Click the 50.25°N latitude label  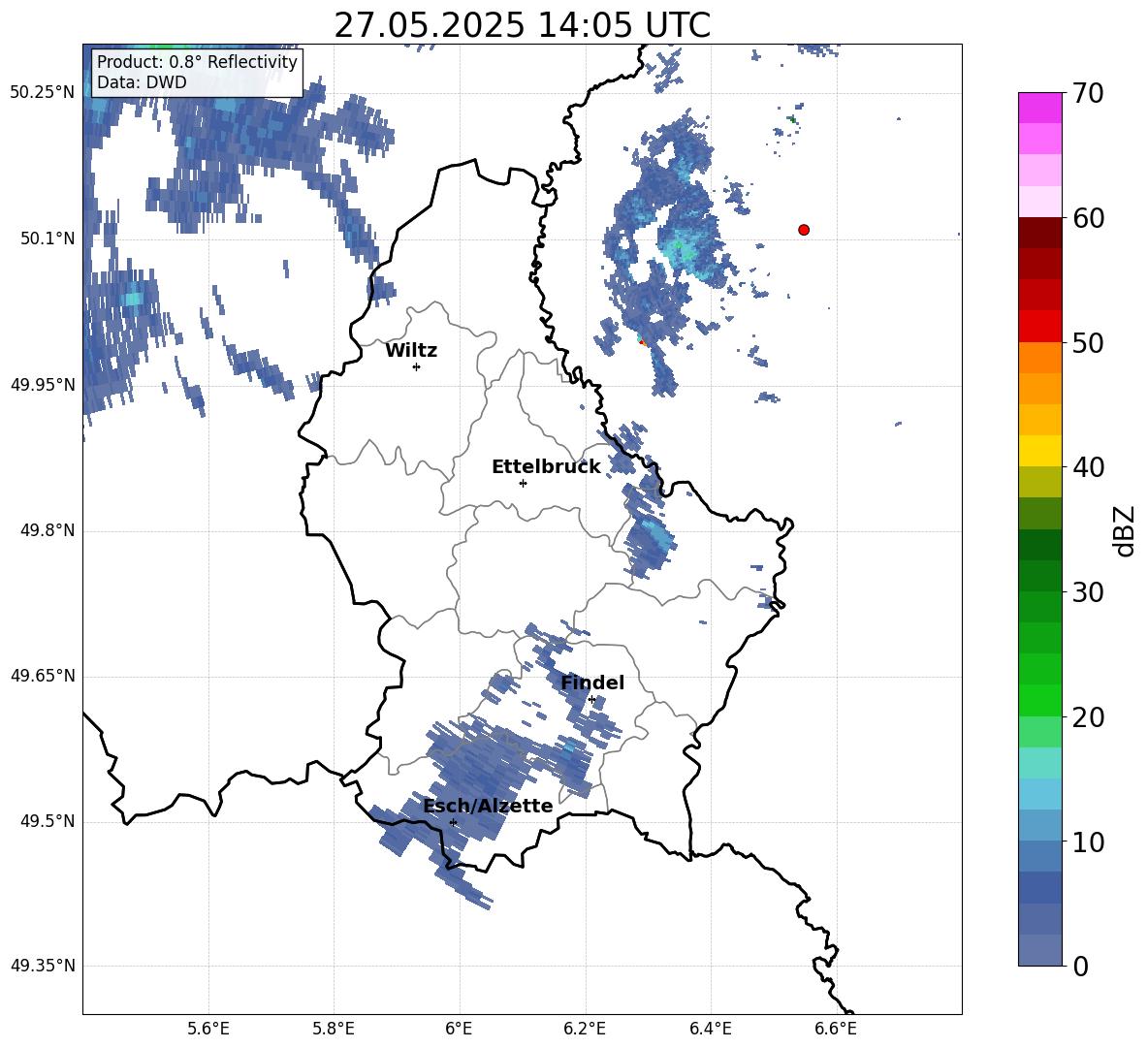coord(43,93)
